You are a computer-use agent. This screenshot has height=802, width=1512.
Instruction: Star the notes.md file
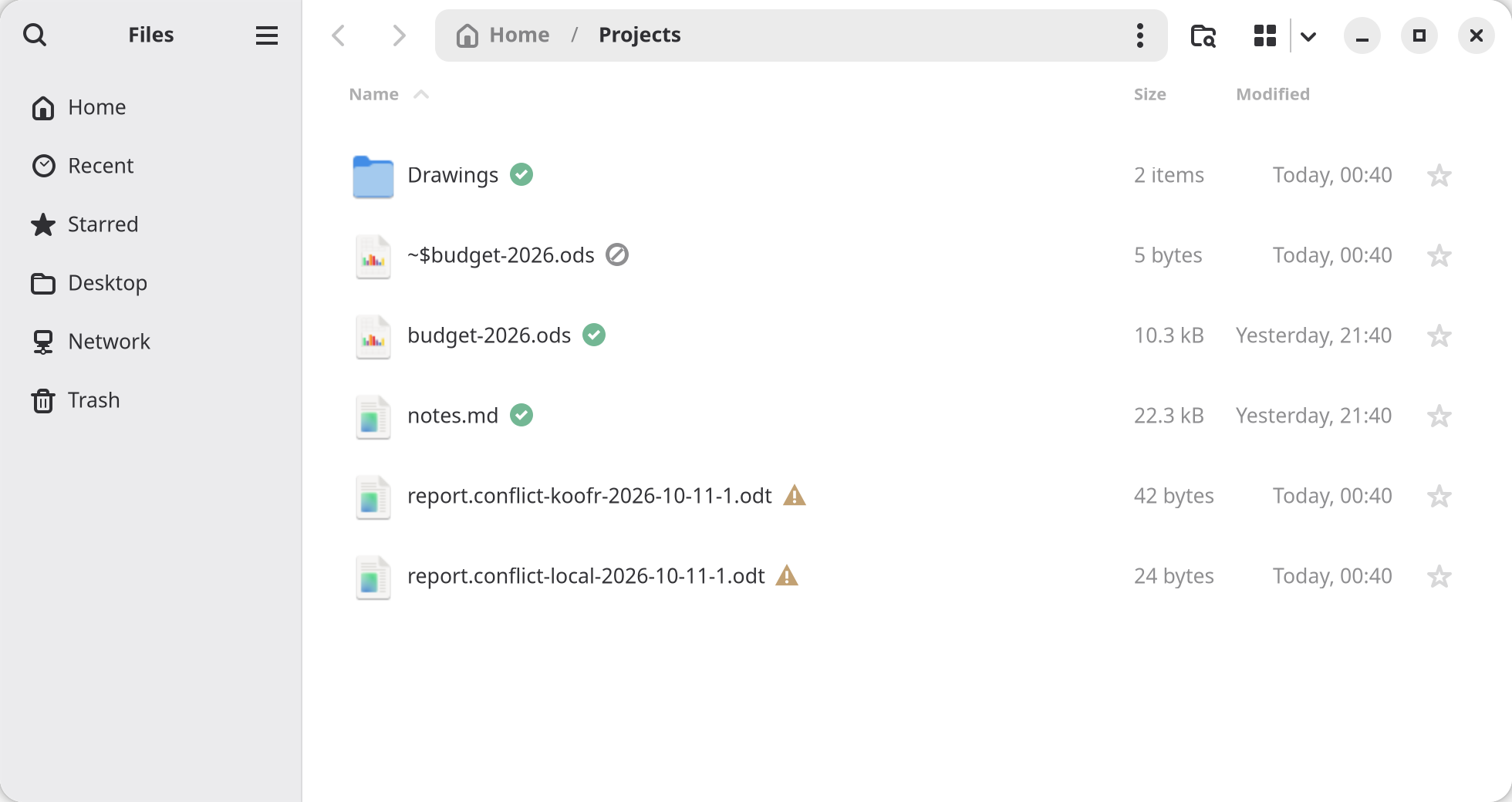[1439, 416]
